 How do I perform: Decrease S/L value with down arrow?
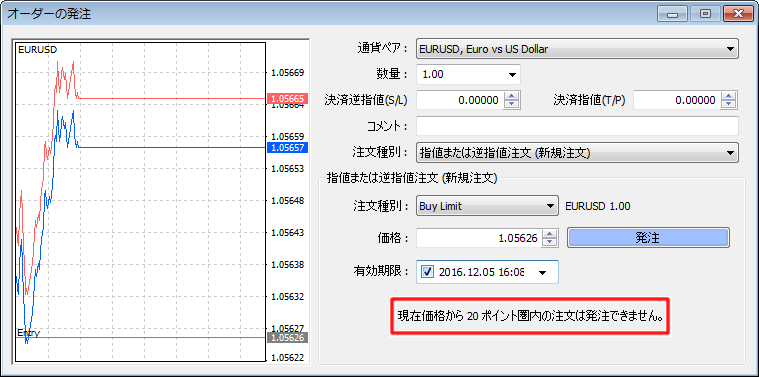click(x=512, y=105)
